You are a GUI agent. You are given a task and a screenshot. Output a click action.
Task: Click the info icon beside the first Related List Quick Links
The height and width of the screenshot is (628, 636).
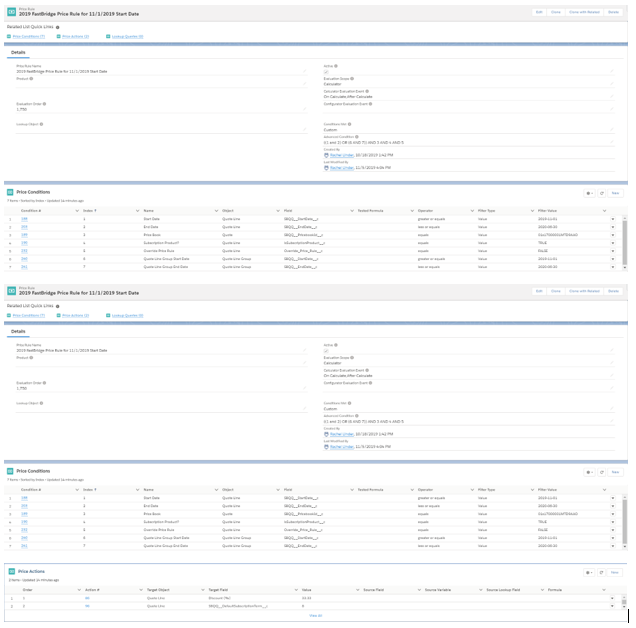58,27
